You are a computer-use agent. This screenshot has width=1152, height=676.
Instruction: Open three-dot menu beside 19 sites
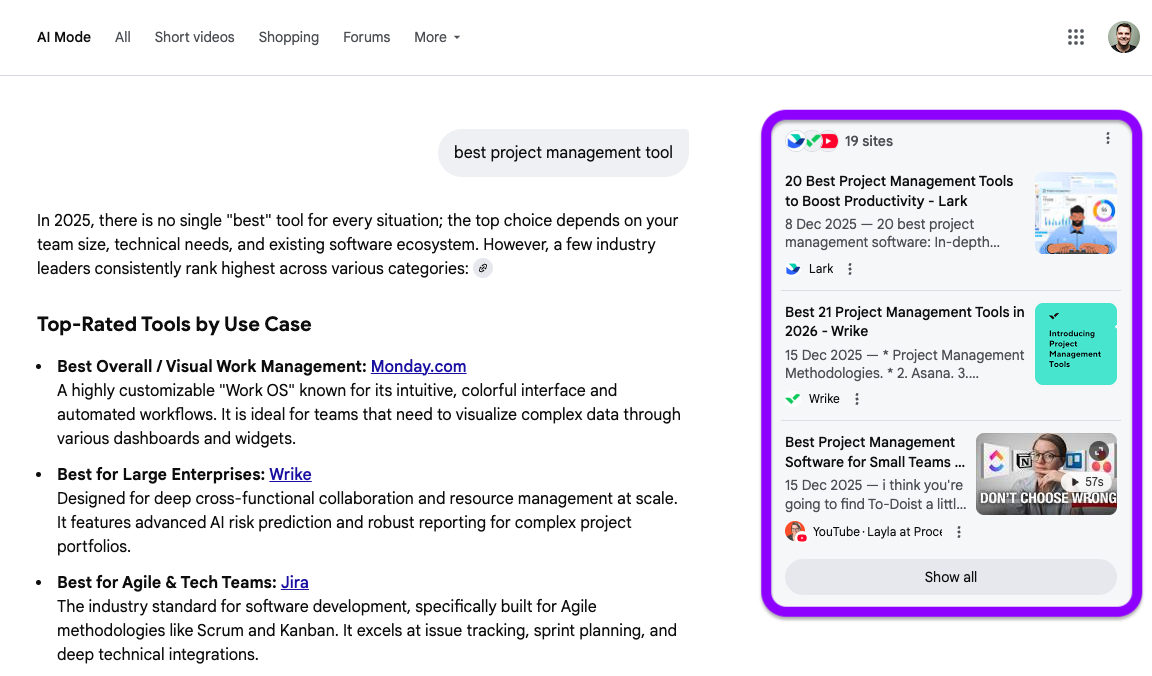coord(1107,139)
